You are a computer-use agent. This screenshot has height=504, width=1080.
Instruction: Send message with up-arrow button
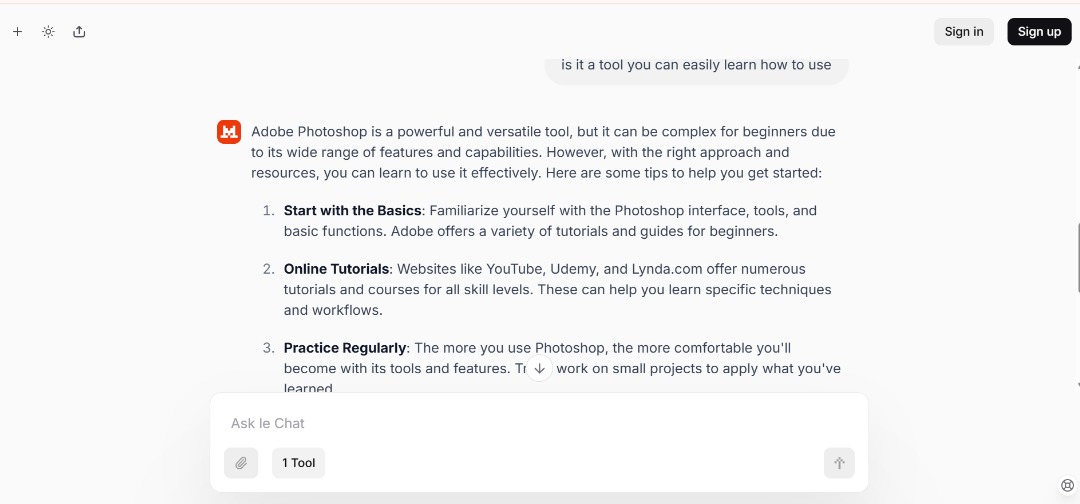point(839,463)
